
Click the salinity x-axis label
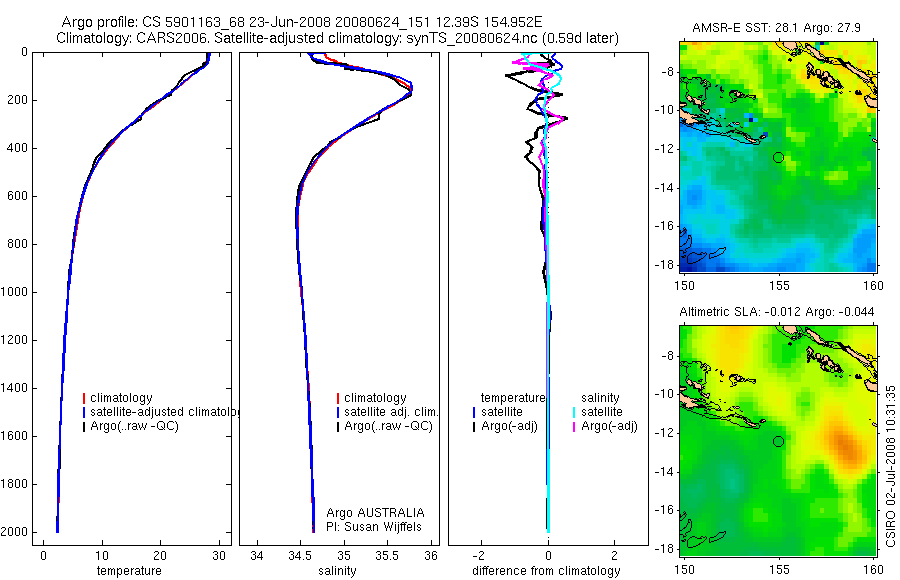pos(337,571)
